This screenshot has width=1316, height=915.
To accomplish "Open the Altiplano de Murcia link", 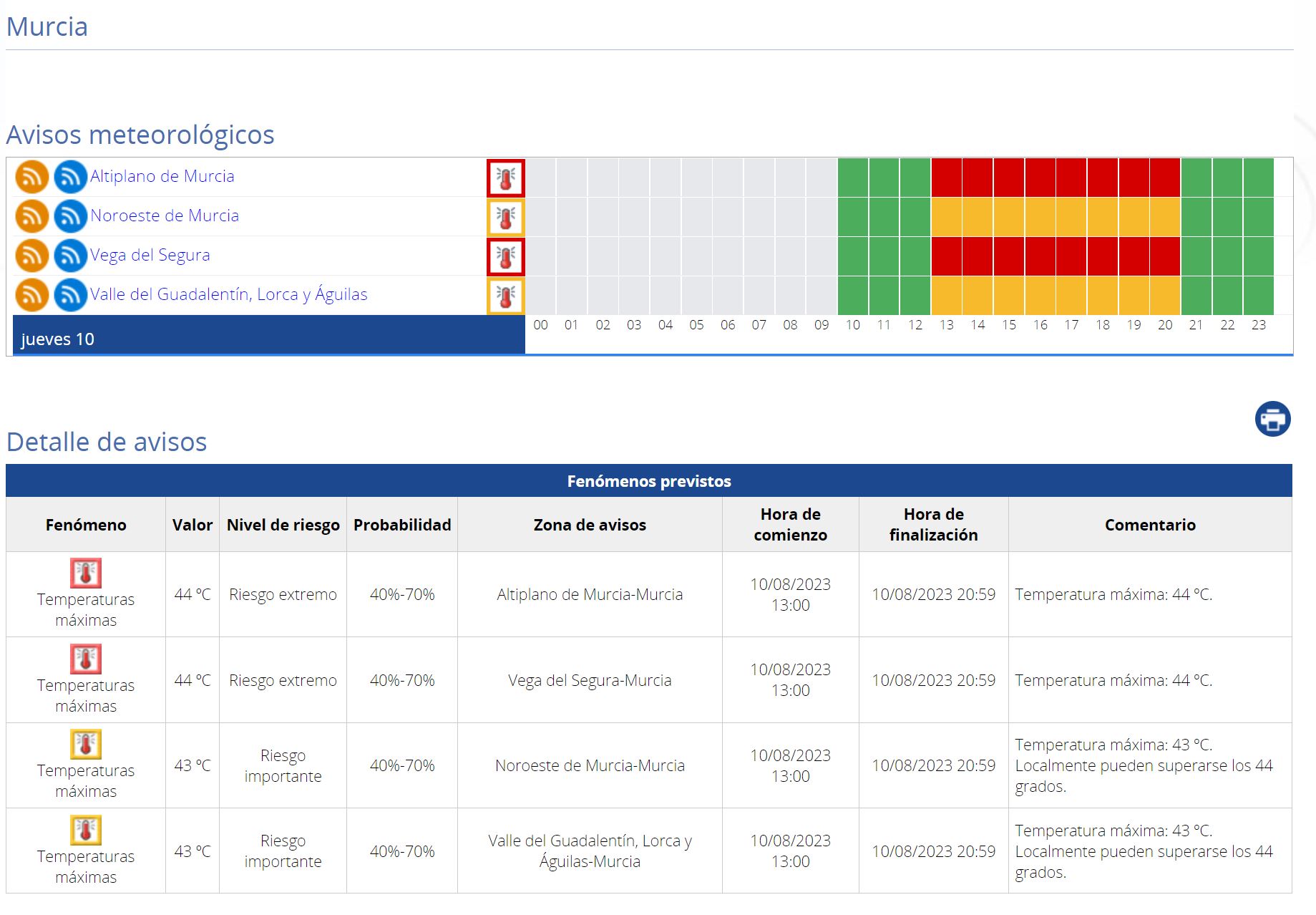I will [x=162, y=177].
